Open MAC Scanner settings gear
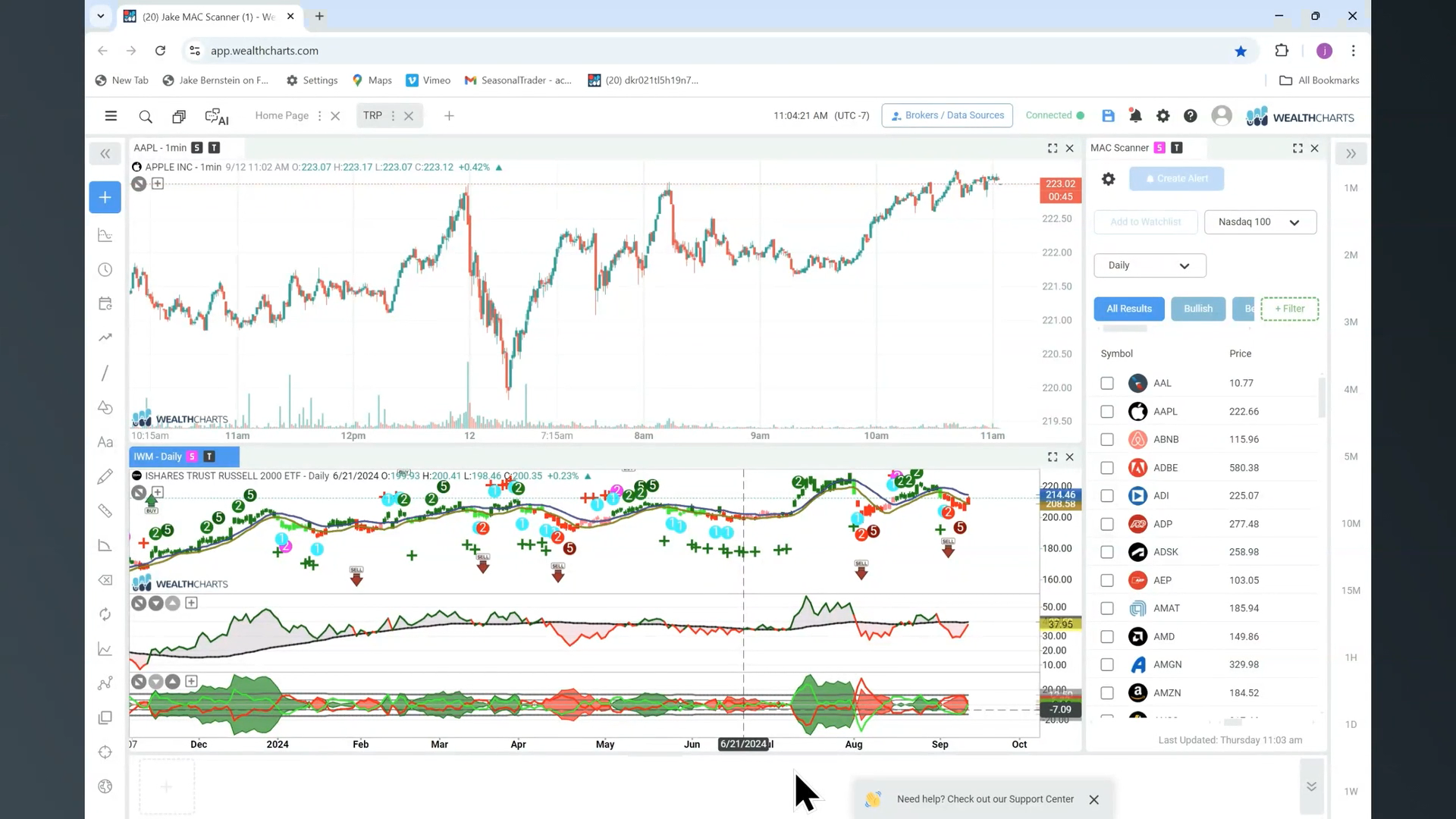Image resolution: width=1456 pixels, height=819 pixels. [1108, 179]
